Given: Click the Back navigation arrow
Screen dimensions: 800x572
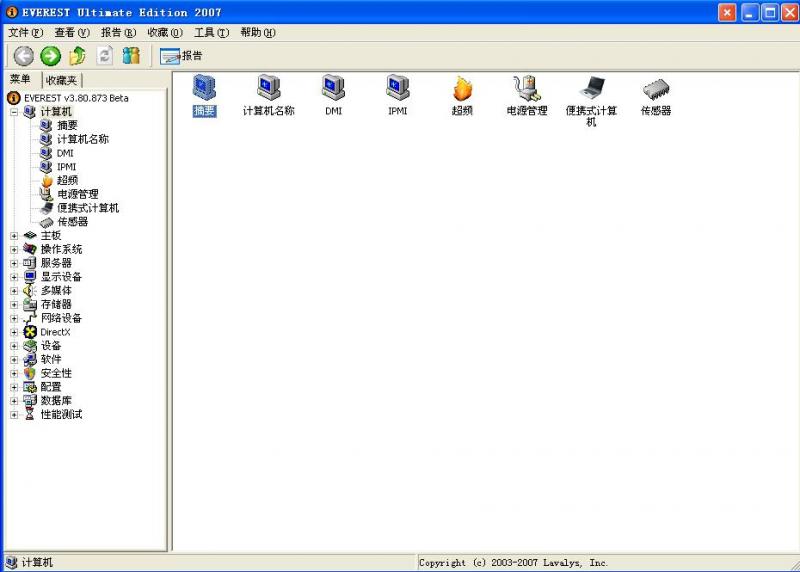Looking at the screenshot, I should pyautogui.click(x=23, y=56).
